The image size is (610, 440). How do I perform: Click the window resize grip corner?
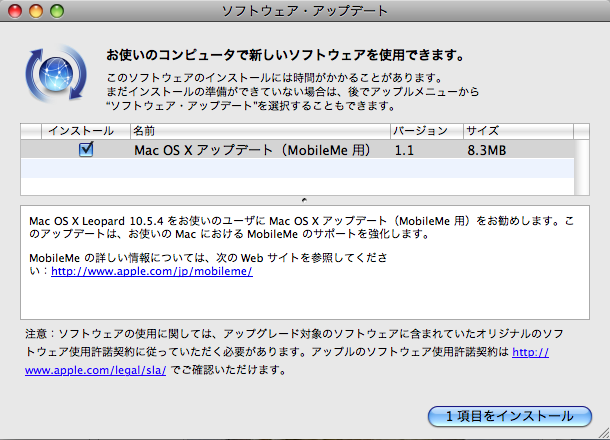click(603, 433)
